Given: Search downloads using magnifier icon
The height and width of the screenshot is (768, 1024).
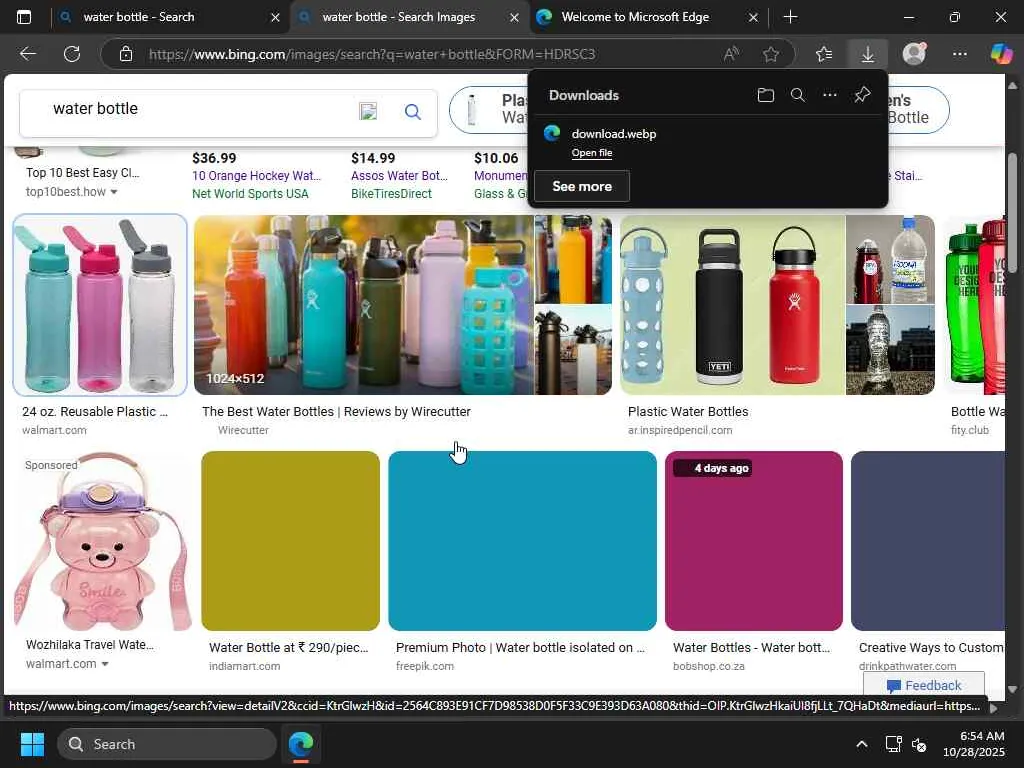Looking at the screenshot, I should pyautogui.click(x=797, y=95).
